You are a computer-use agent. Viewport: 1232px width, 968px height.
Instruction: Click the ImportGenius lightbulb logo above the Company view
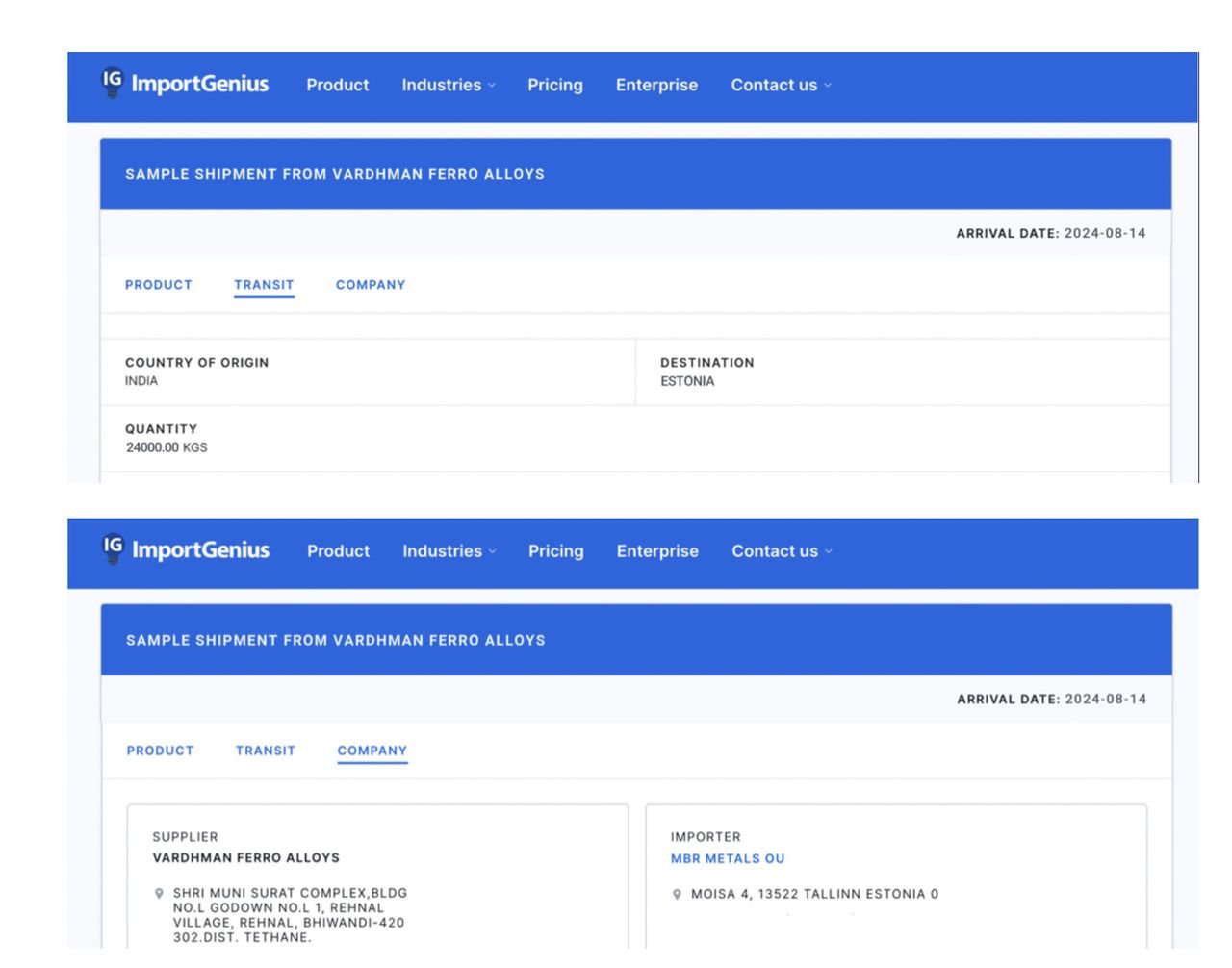[114, 548]
